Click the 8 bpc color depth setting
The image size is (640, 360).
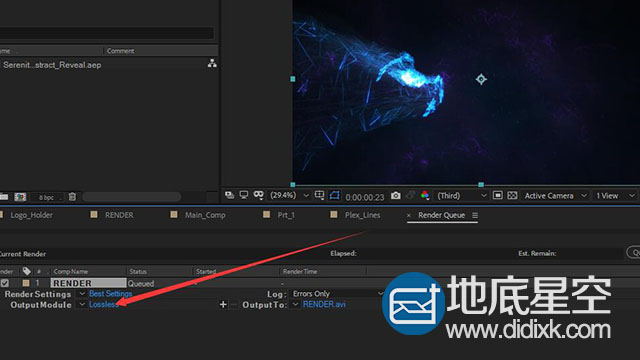(46, 197)
